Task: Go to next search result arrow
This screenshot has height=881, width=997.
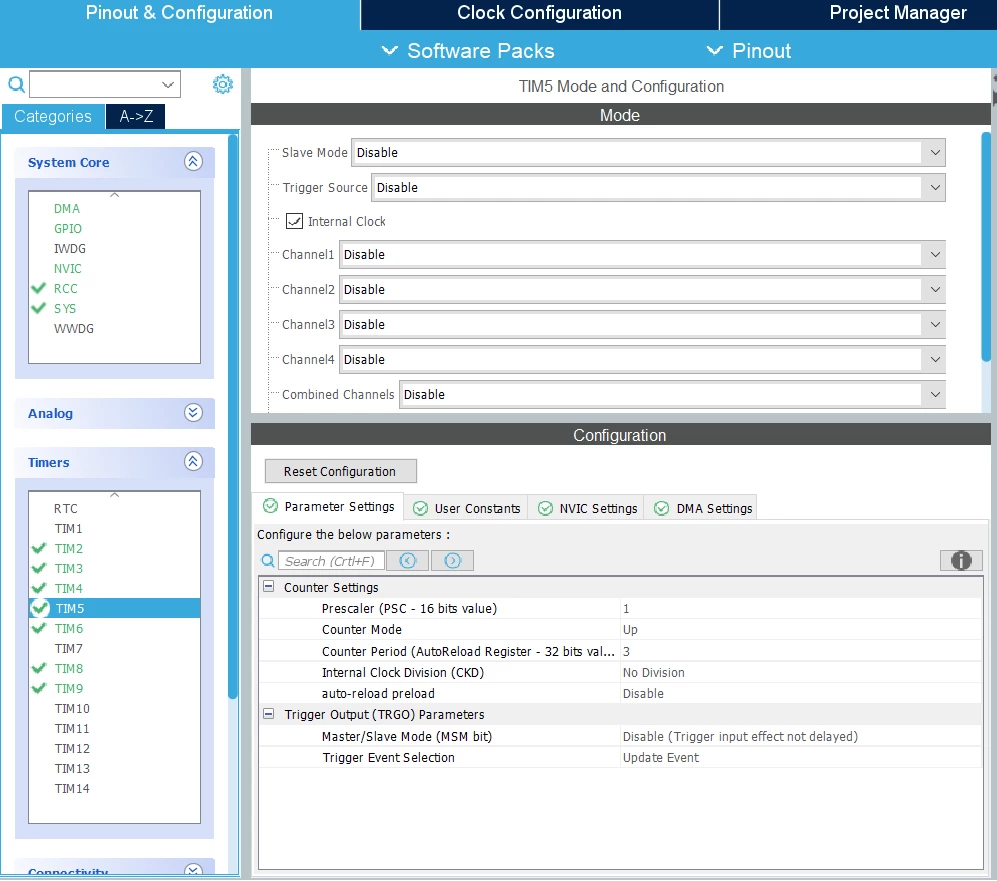Action: pos(452,560)
